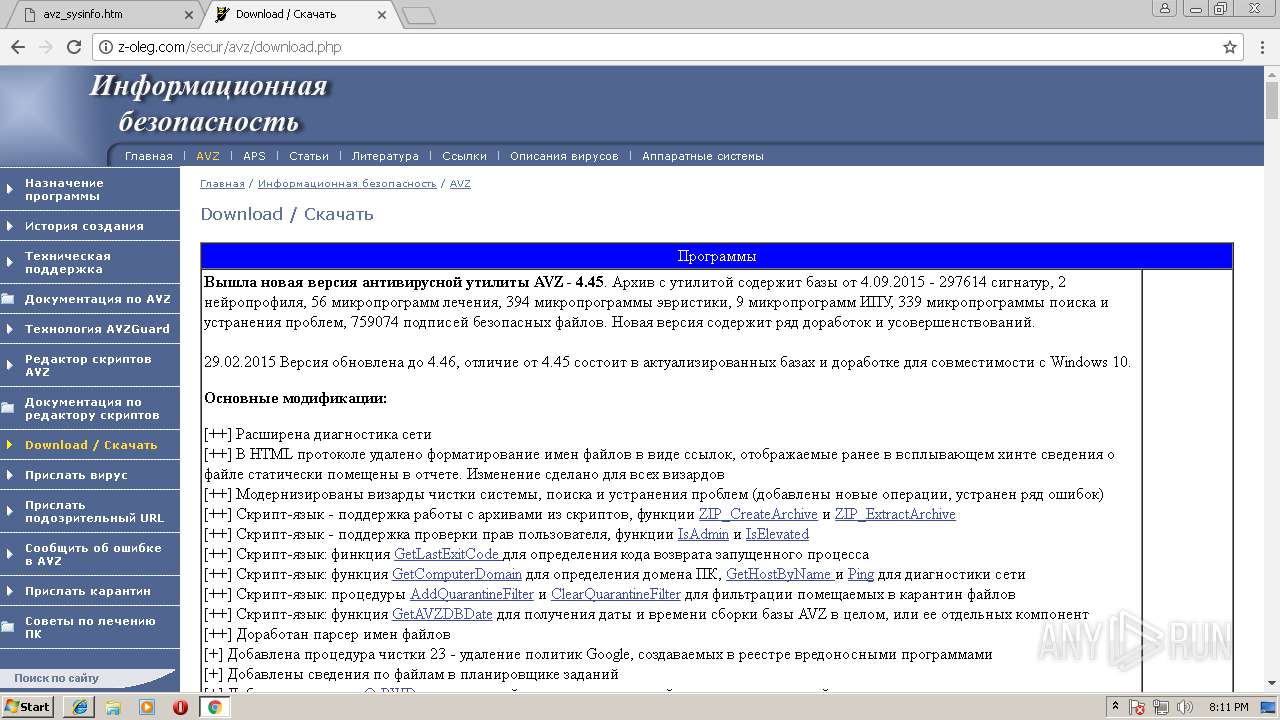Open Internet Explorer from the taskbar
1280x720 pixels.
(x=79, y=707)
